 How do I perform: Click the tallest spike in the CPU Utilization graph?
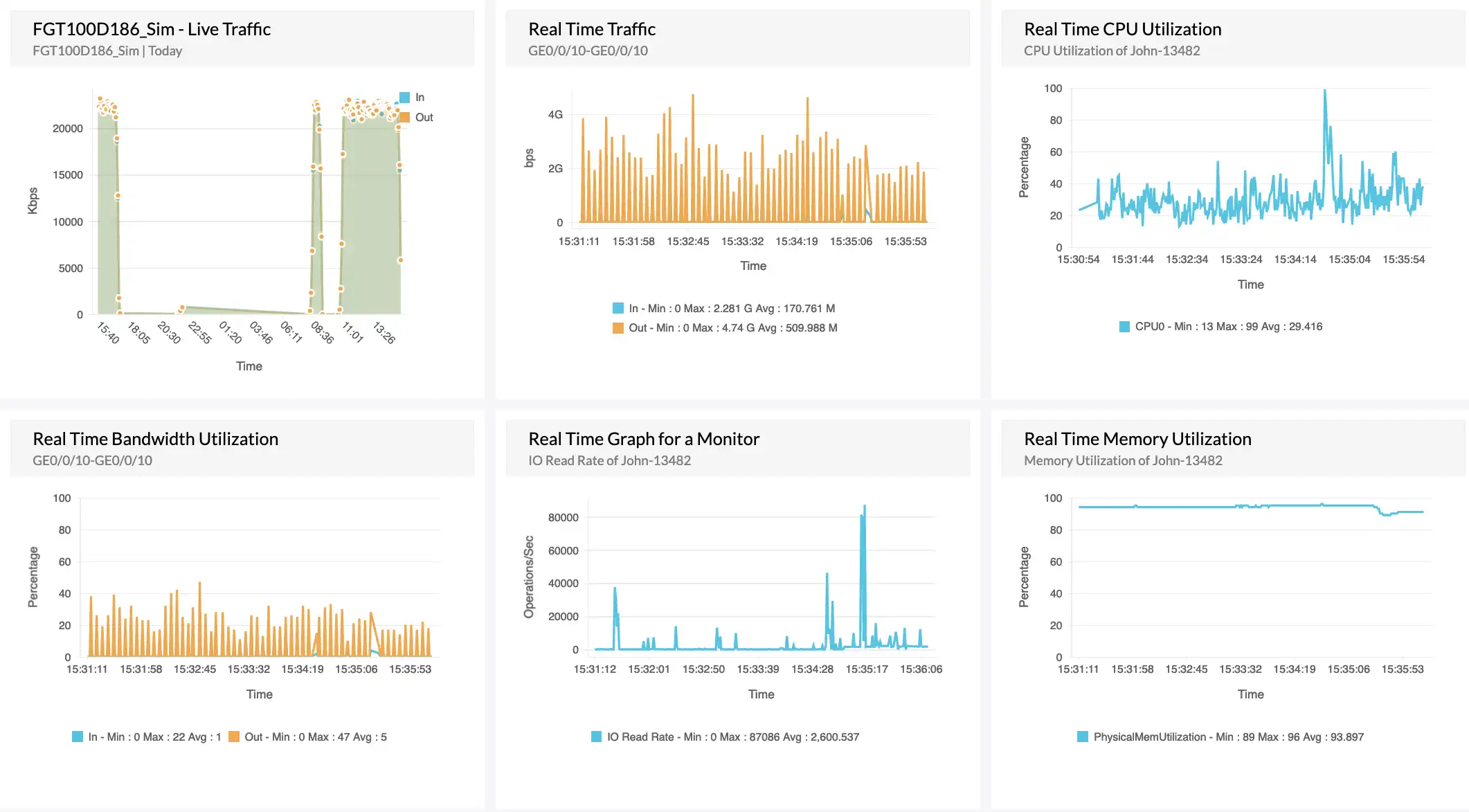(x=1325, y=91)
